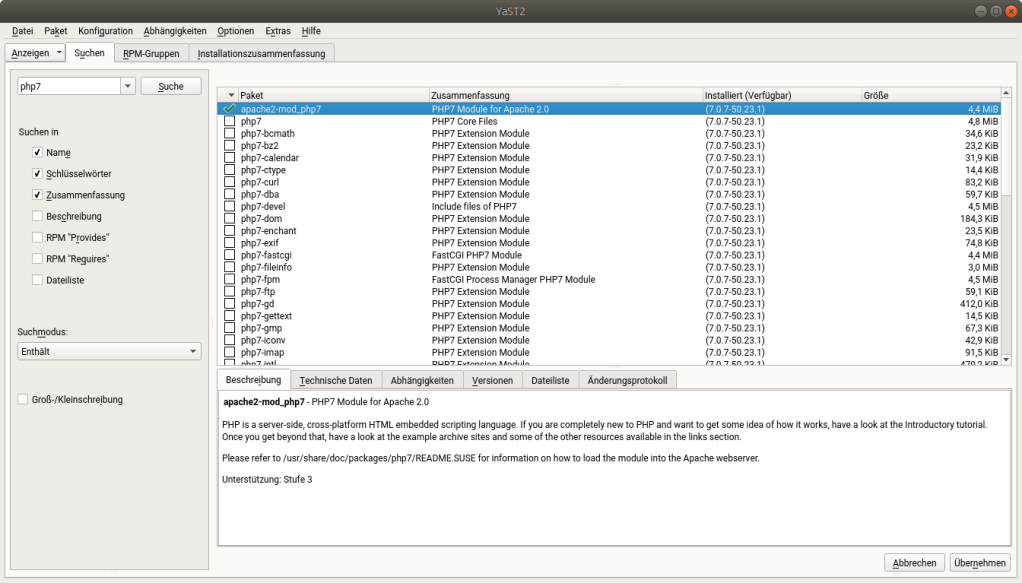Image resolution: width=1022 pixels, height=583 pixels.
Task: Open the Optionen menu
Action: tap(235, 31)
